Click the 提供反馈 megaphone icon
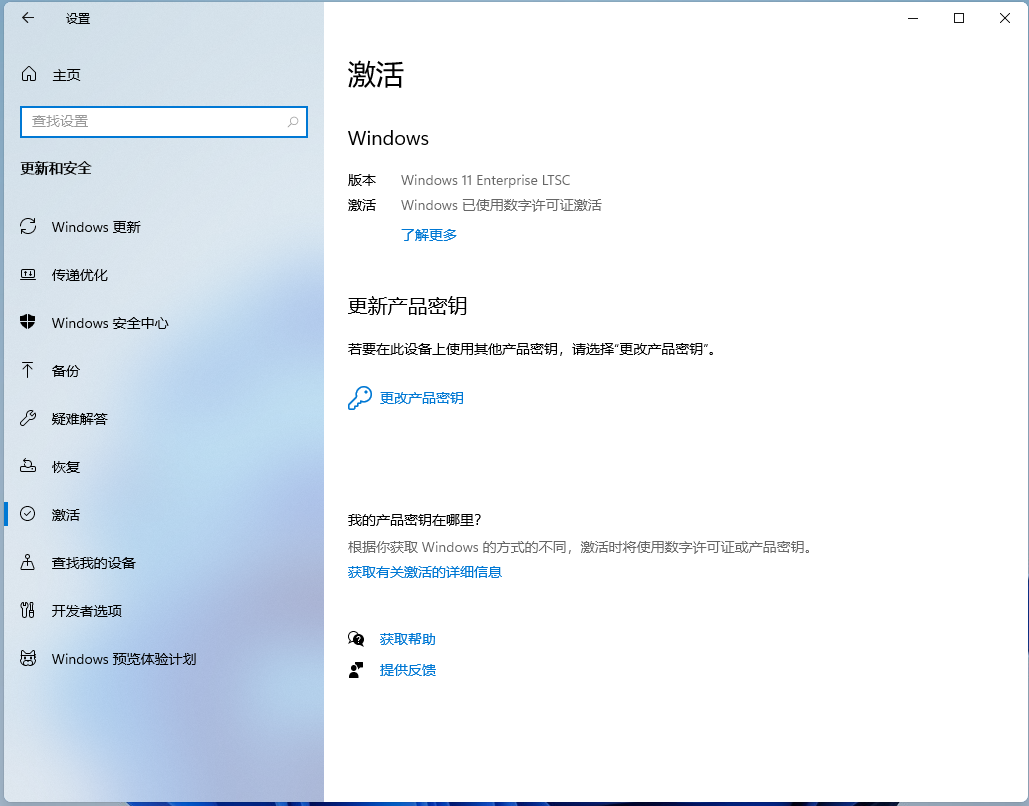Viewport: 1029px width, 806px height. point(356,670)
